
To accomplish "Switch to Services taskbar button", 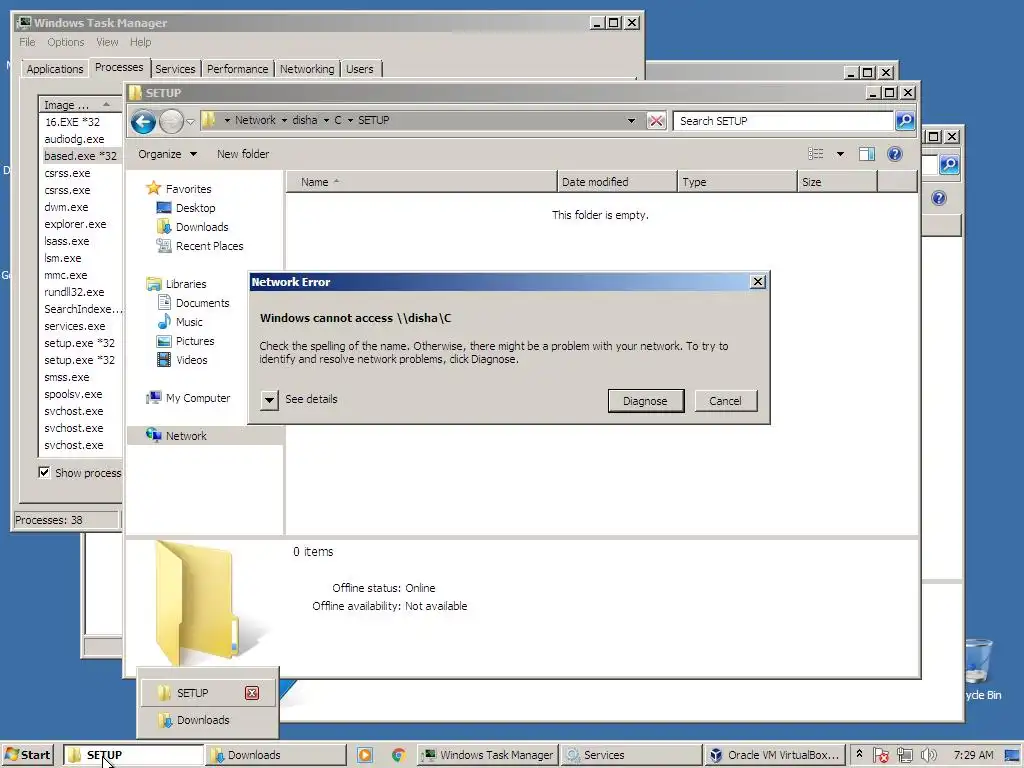I will point(632,755).
